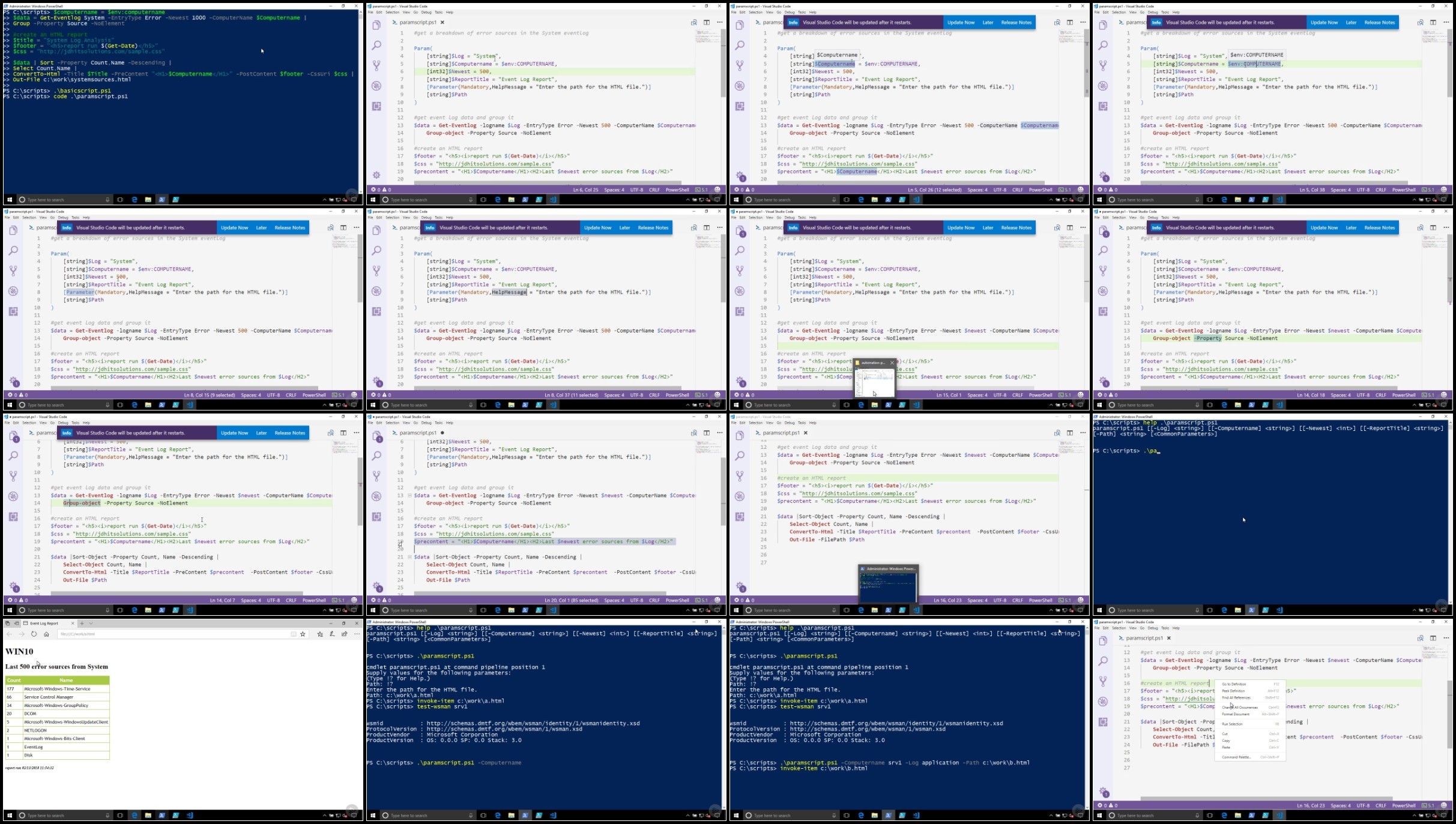Open Edge from the taskbar below the Edge browser
1456x824 pixels.
[134, 816]
